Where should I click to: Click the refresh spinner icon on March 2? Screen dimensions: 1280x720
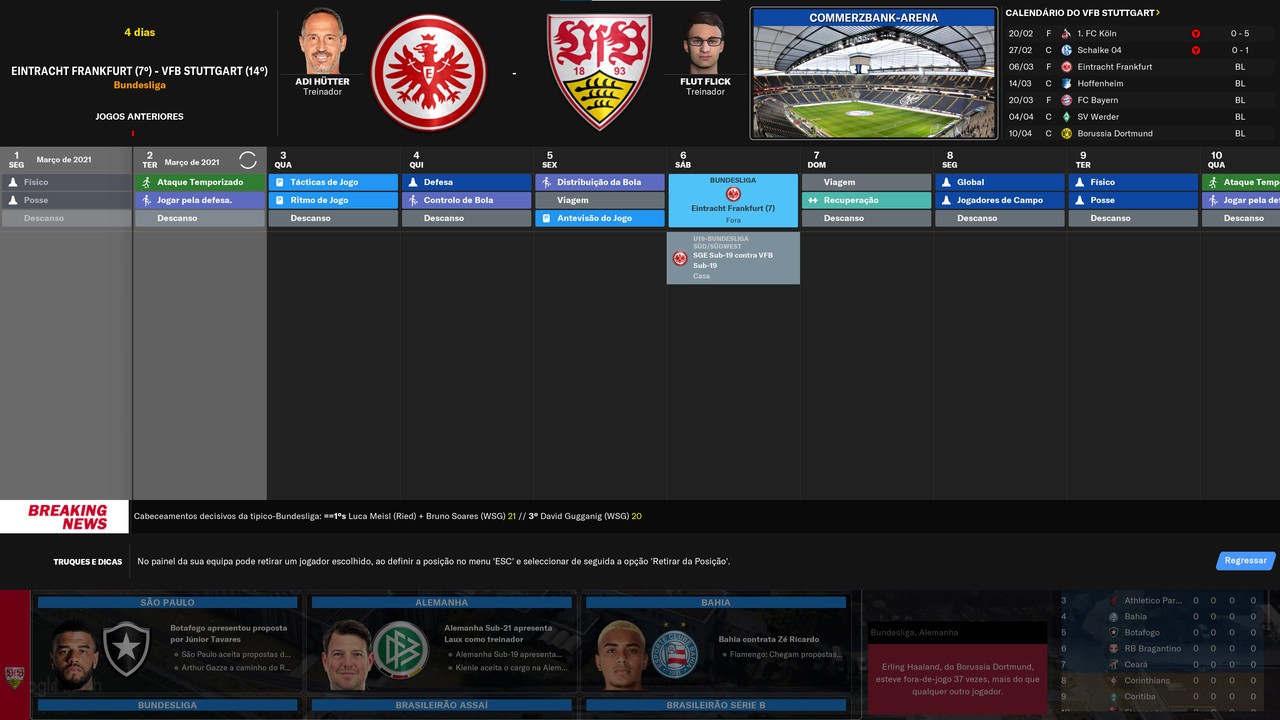coord(248,160)
